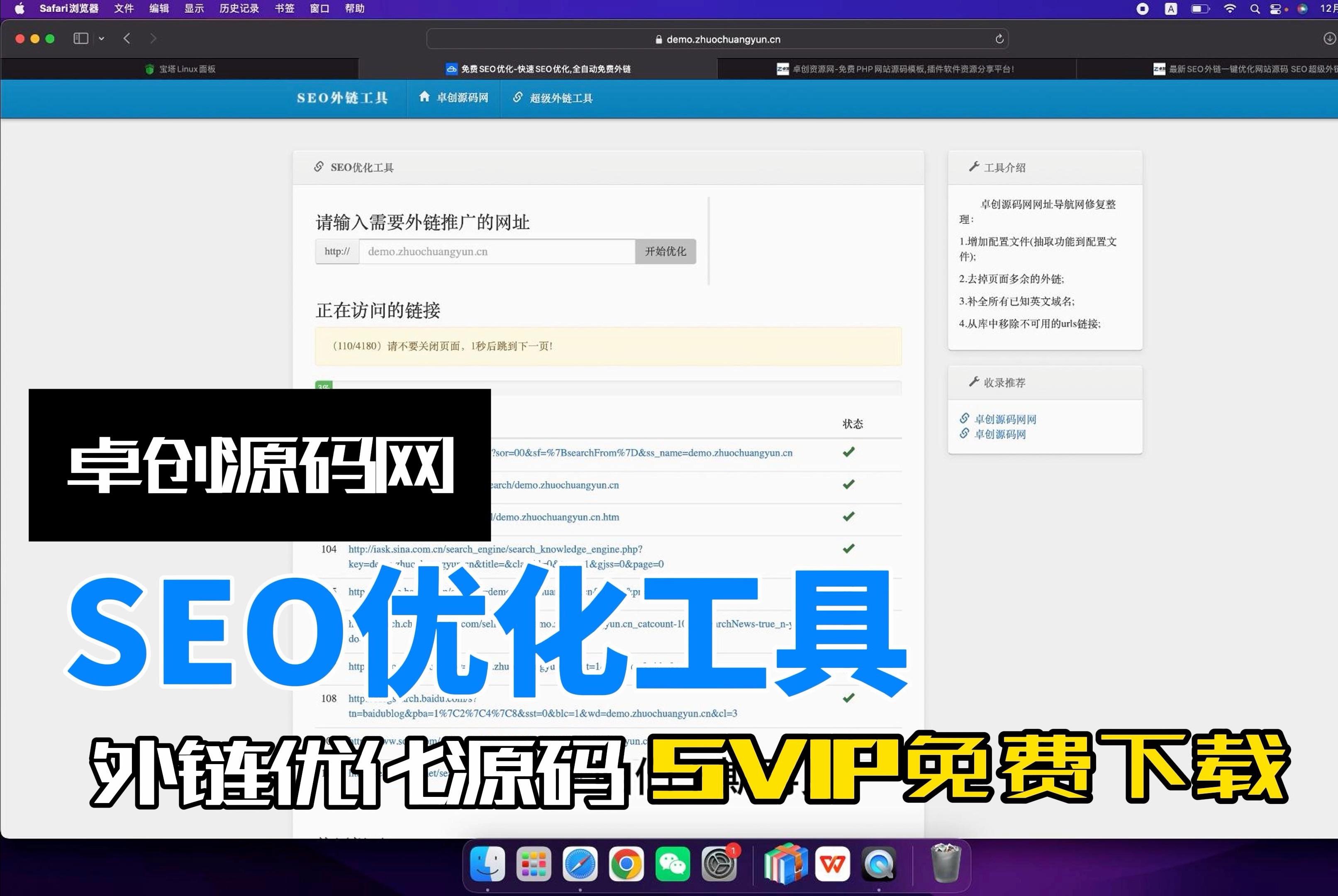Open the 书签 menu

click(x=284, y=9)
